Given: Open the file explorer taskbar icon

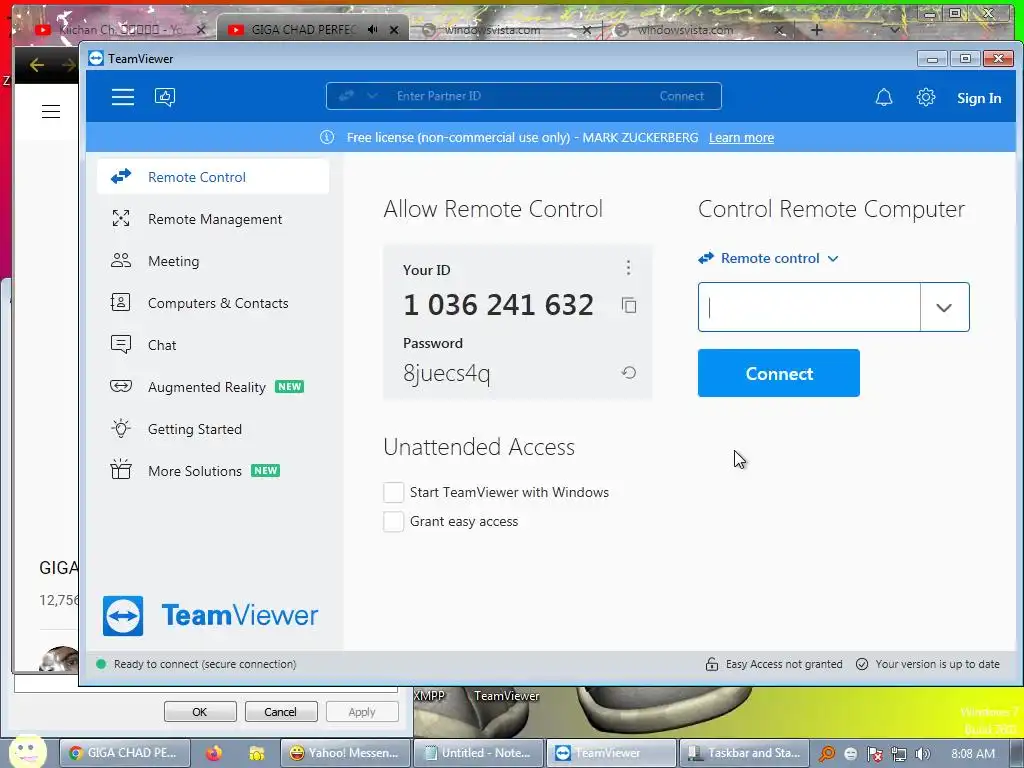Looking at the screenshot, I should pos(256,753).
